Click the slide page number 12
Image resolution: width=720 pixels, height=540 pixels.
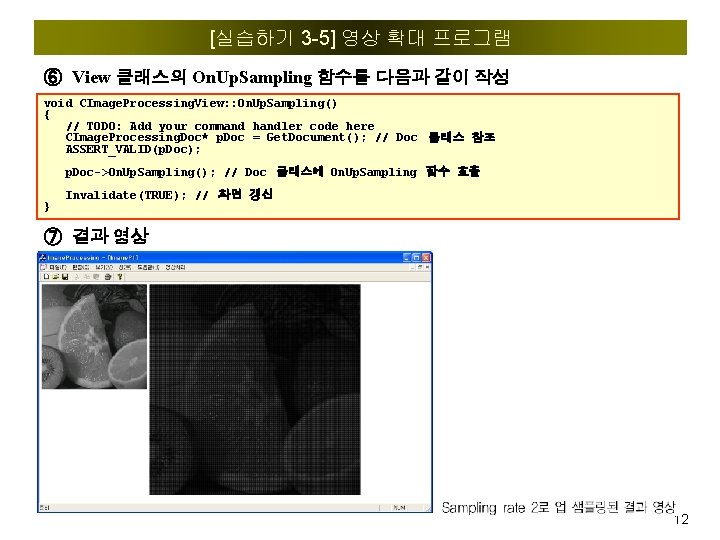pyautogui.click(x=681, y=519)
